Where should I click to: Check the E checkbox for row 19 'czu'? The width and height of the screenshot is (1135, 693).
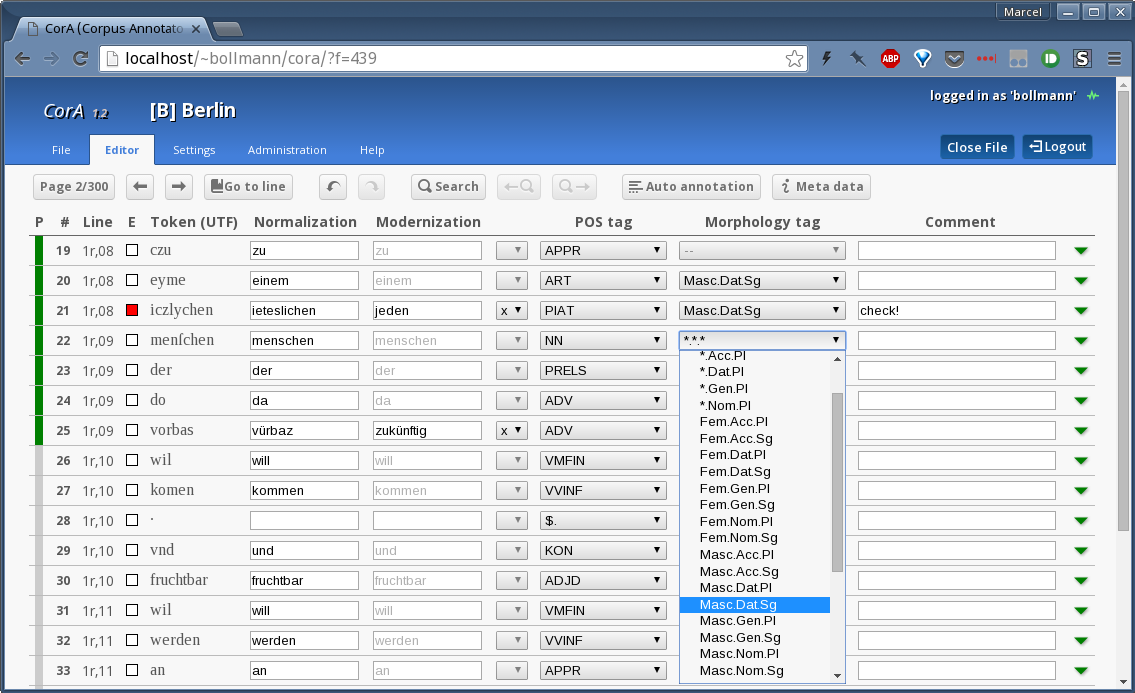(x=131, y=250)
